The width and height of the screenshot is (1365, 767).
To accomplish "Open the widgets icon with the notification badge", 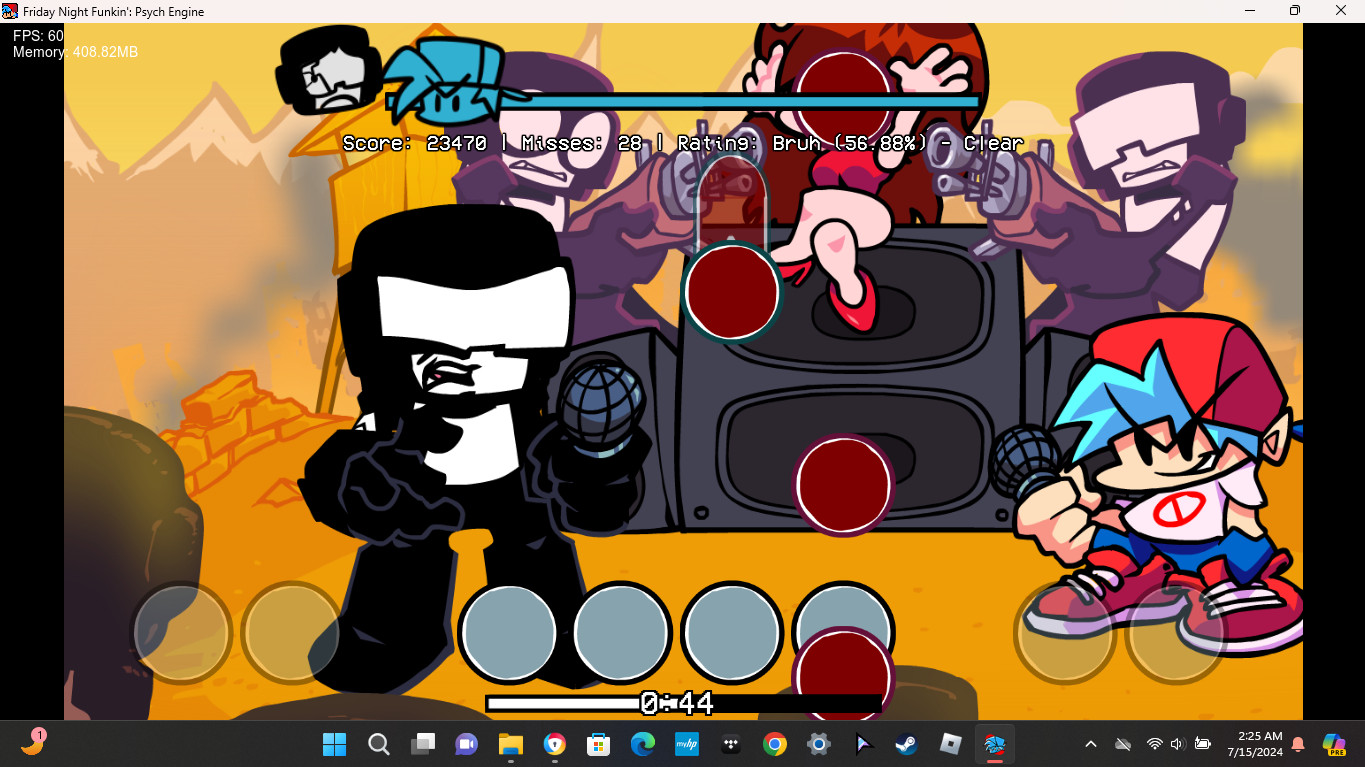I will pyautogui.click(x=34, y=742).
